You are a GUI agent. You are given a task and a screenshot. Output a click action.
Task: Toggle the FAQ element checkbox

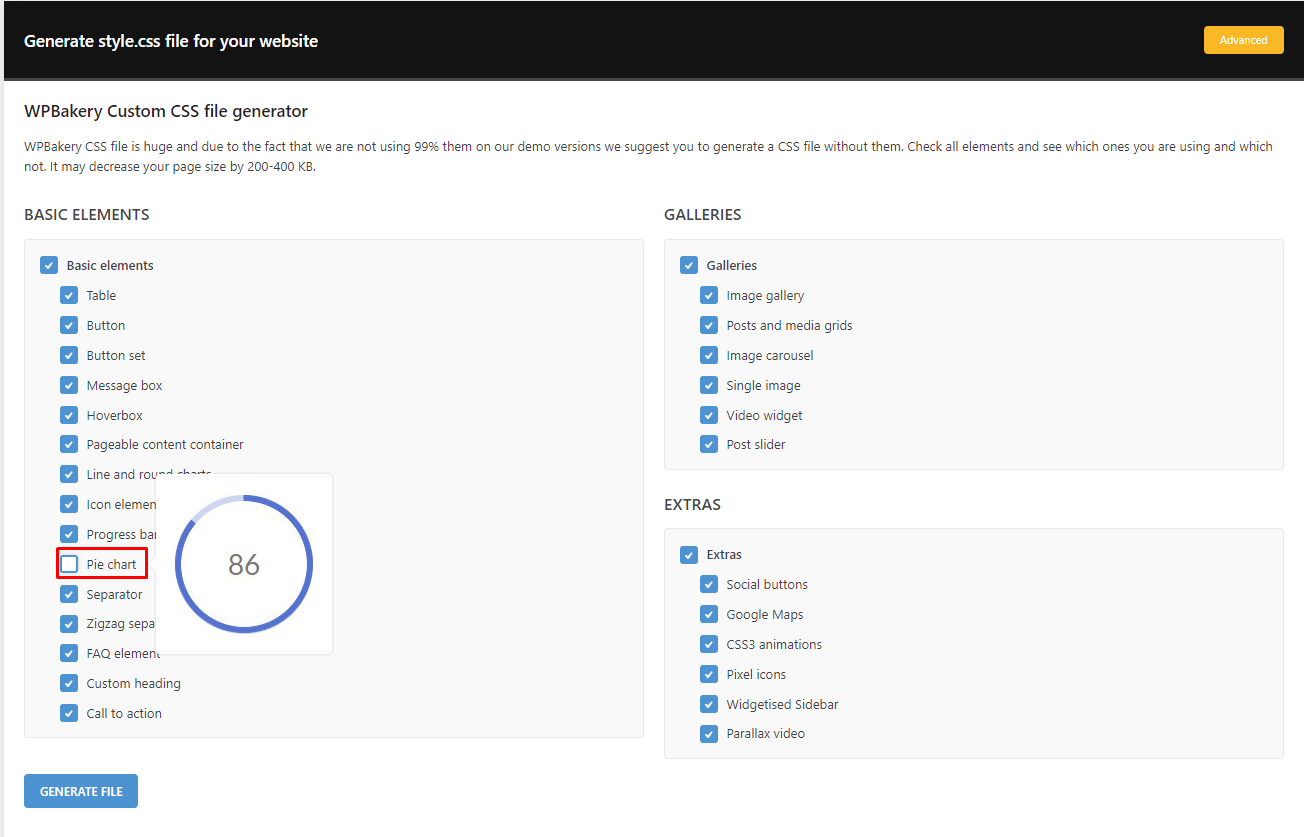(69, 653)
